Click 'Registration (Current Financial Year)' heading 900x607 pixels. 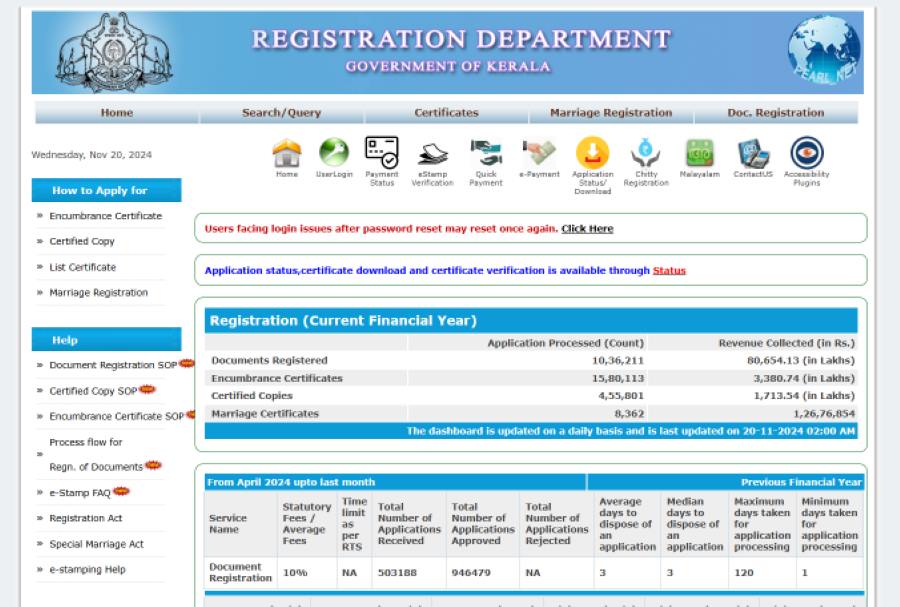[x=343, y=321]
